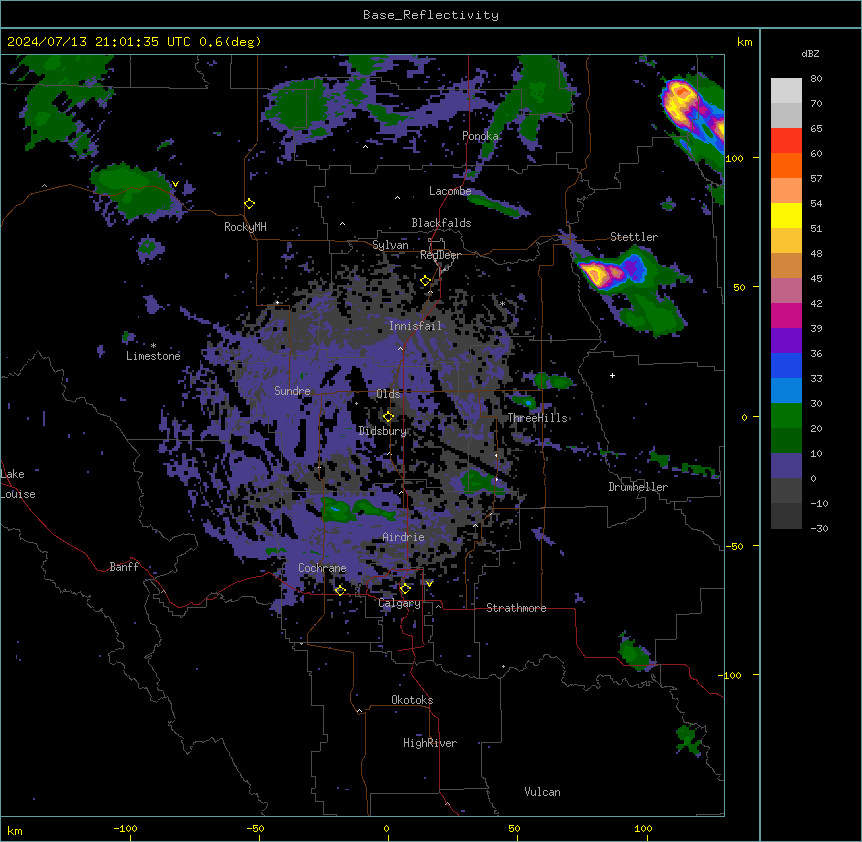This screenshot has width=862, height=842.
Task: Select the magenta swatch in dBZ legend
Action: (786, 315)
